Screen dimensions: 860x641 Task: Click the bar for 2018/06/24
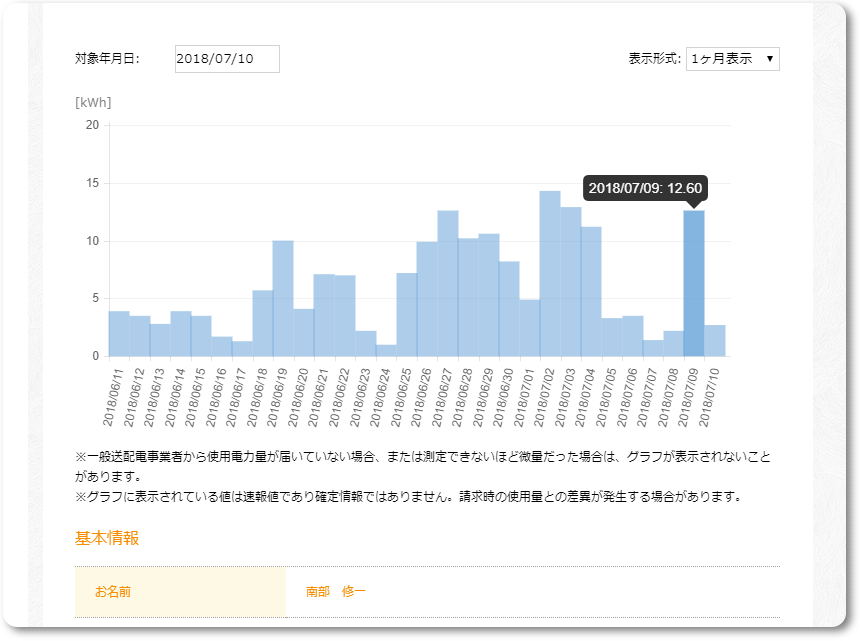pos(386,351)
